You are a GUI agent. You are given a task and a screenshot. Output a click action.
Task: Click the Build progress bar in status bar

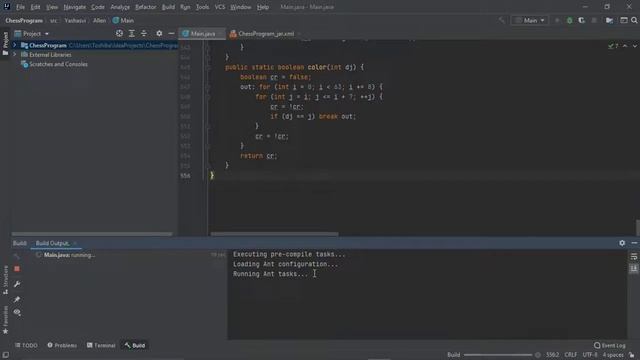point(498,355)
